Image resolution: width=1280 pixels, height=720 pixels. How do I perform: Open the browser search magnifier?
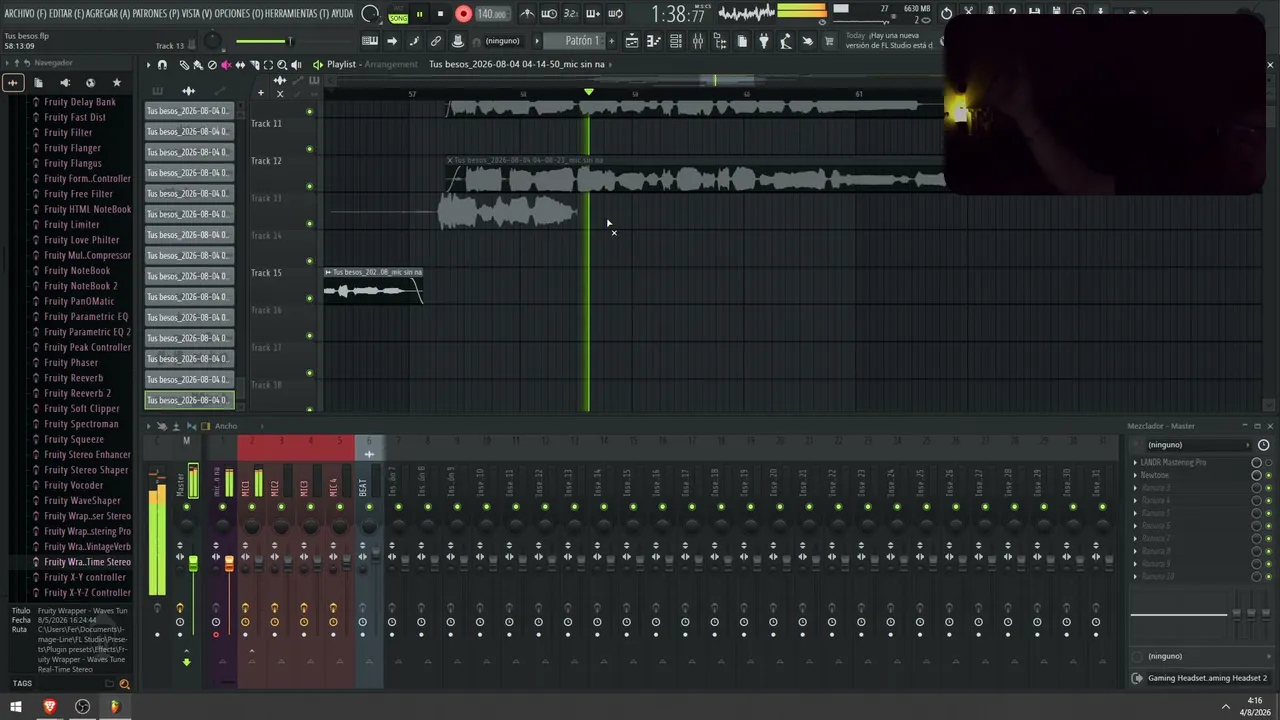(125, 685)
